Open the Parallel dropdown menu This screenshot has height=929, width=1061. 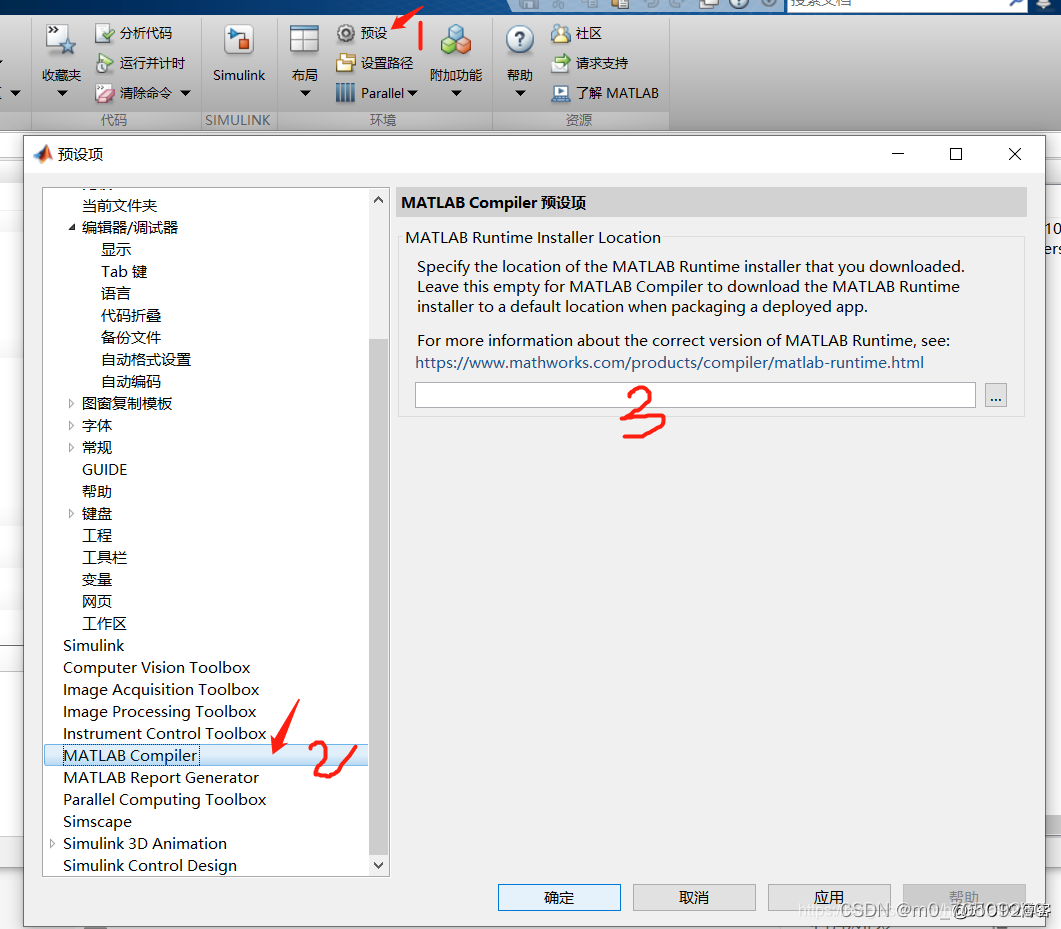[x=413, y=92]
